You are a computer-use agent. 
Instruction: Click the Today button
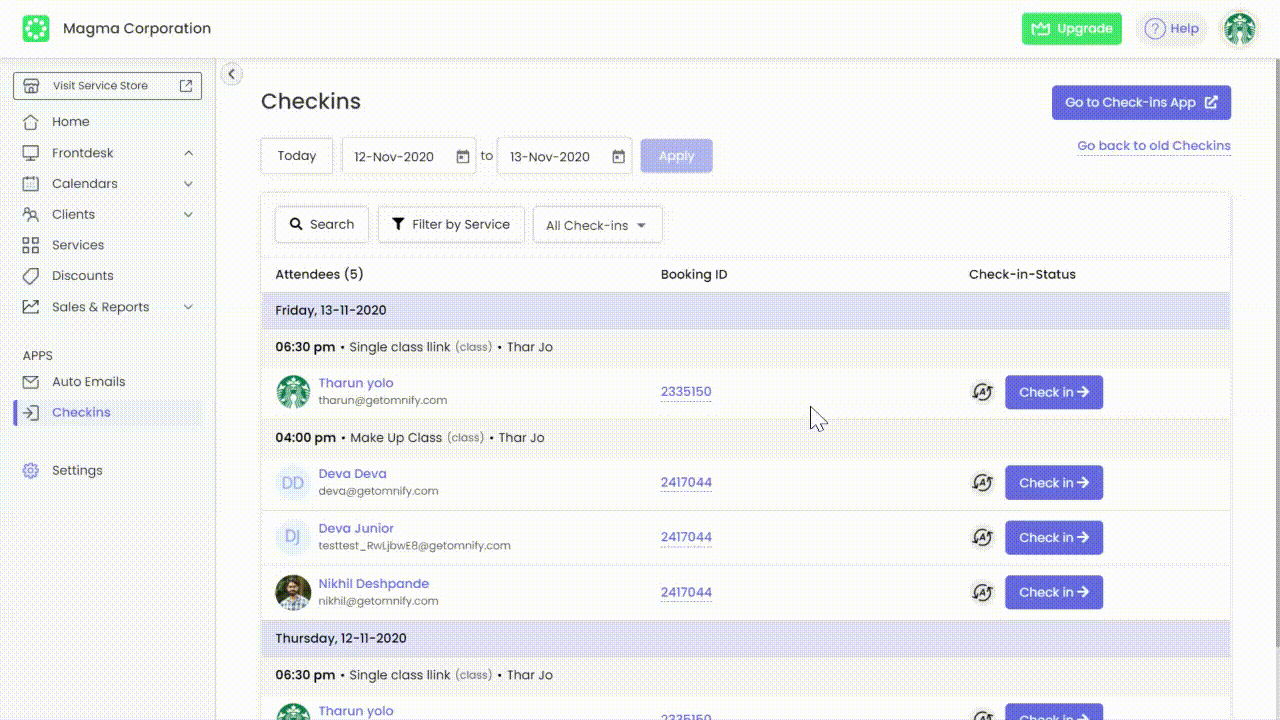(x=297, y=156)
